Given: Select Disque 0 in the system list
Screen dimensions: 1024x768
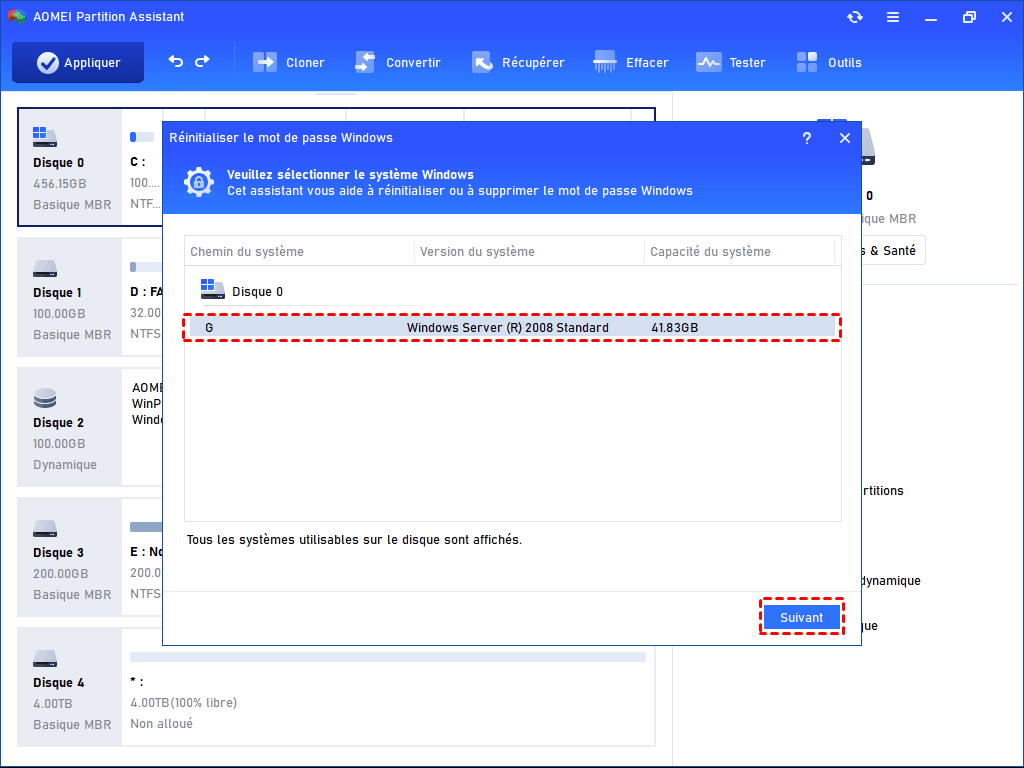Looking at the screenshot, I should tap(242, 290).
